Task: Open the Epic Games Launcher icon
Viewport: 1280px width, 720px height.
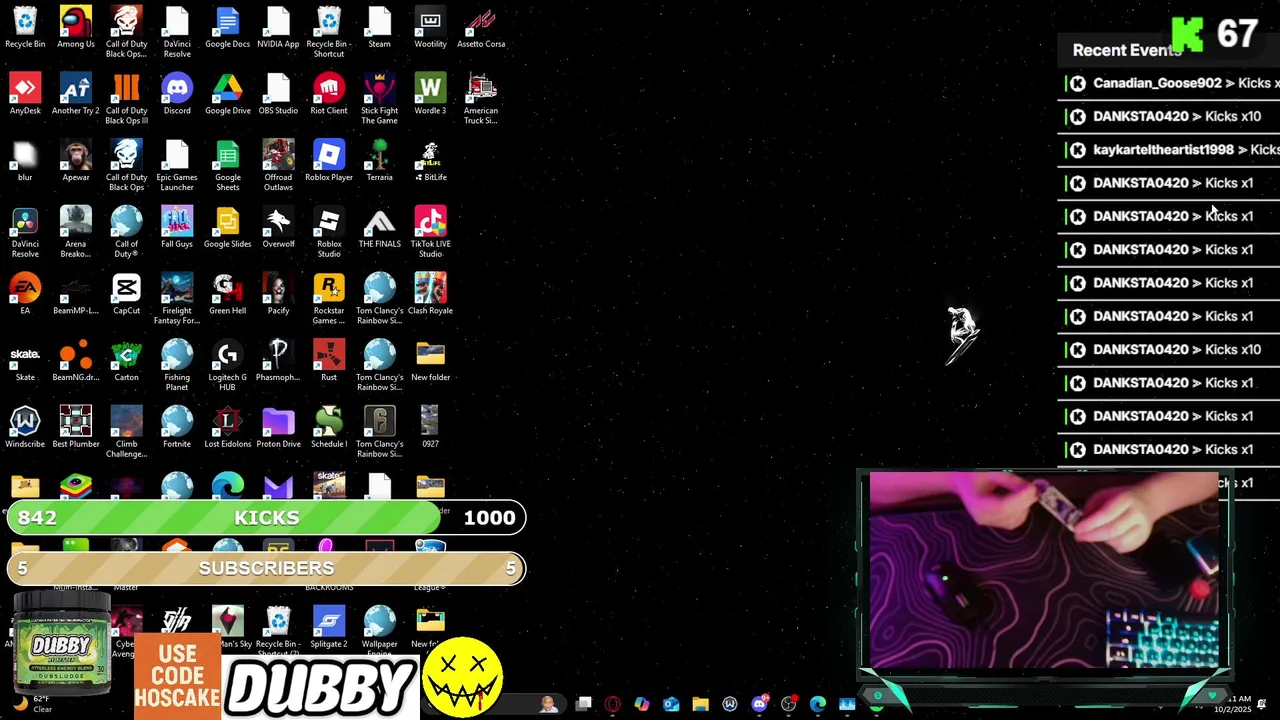Action: (177, 166)
